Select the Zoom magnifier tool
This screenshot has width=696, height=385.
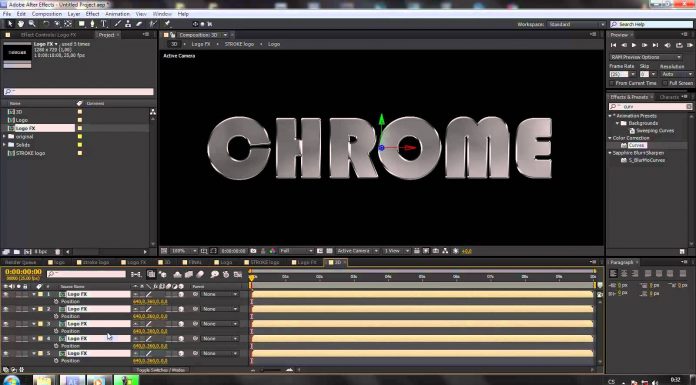pos(32,24)
